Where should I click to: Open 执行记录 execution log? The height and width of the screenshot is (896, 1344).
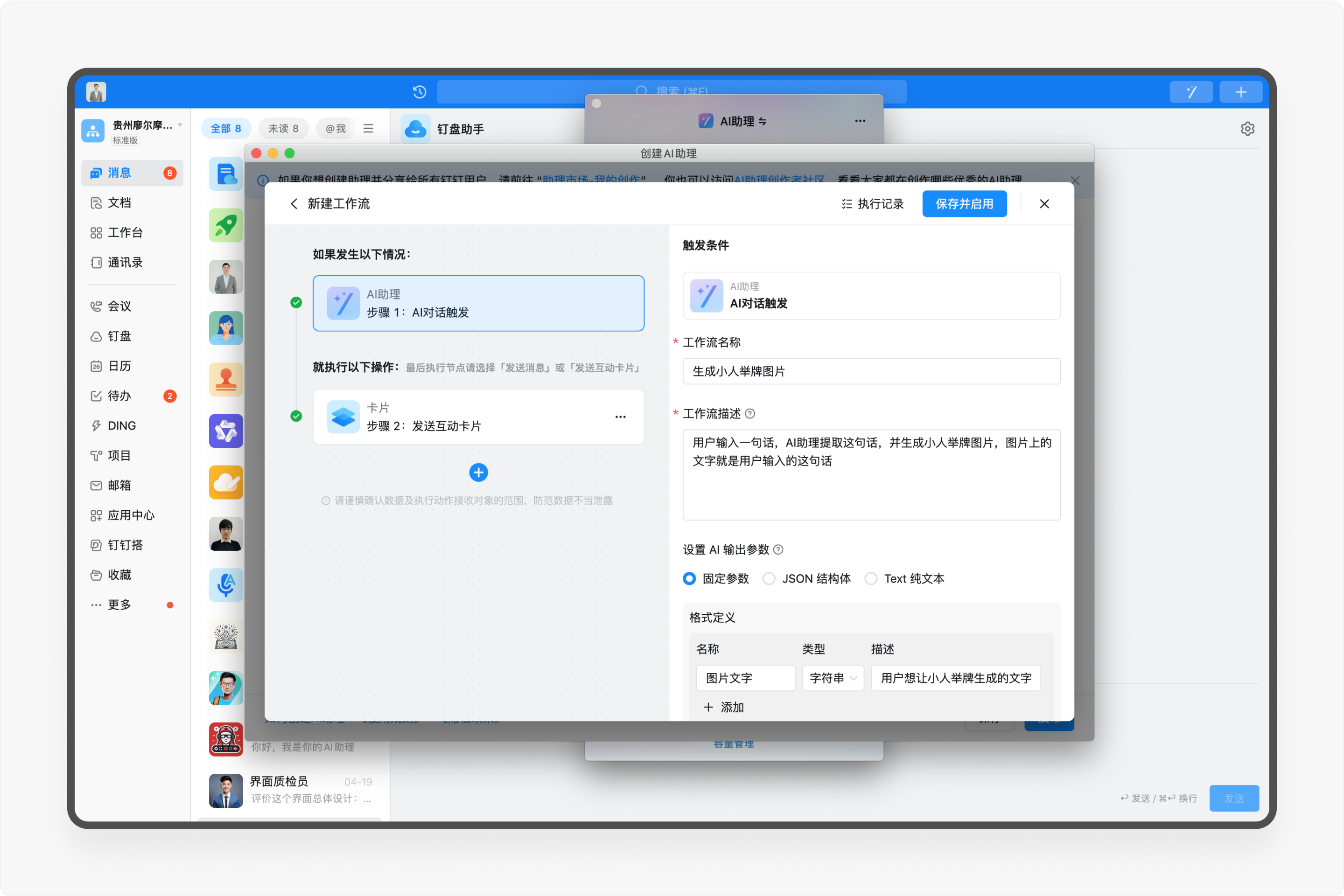(x=872, y=204)
